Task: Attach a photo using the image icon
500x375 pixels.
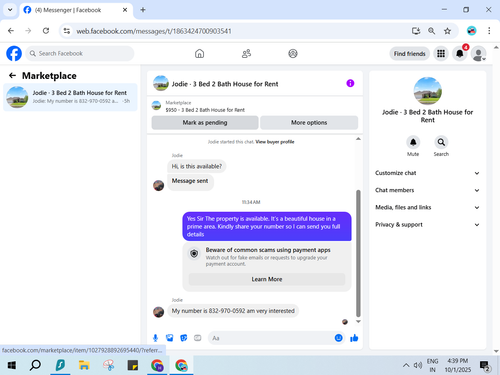Action: pos(170,338)
